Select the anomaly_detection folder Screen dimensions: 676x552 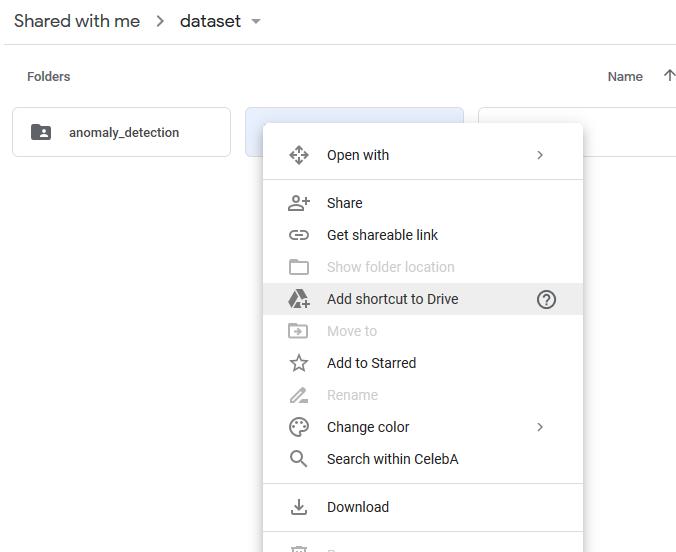(x=121, y=132)
